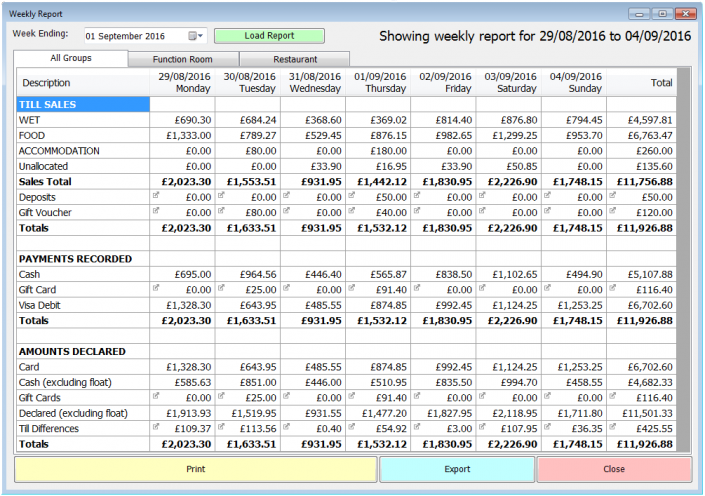Open Til Differences detail icon for Thursday
The image size is (705, 496).
[x=351, y=427]
